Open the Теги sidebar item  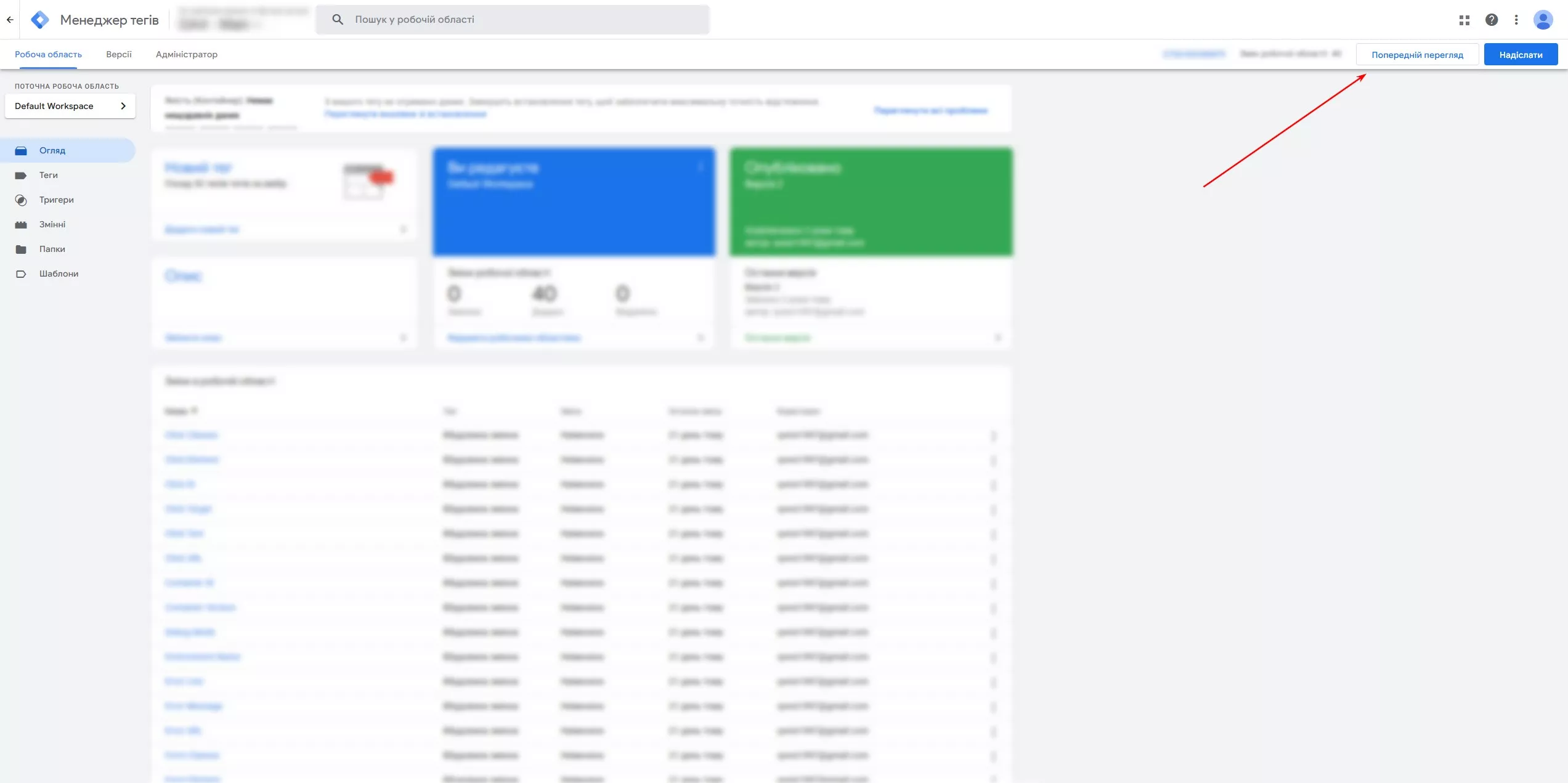[68, 175]
